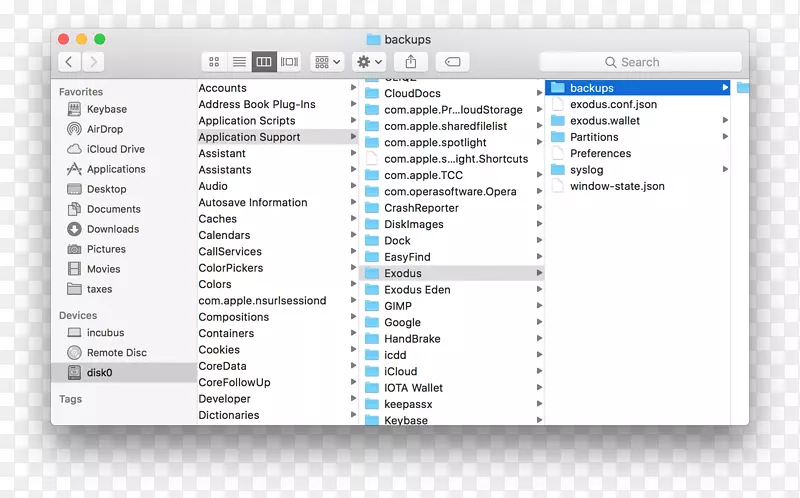Select the Exodus folder
The height and width of the screenshot is (498, 800).
coord(452,273)
